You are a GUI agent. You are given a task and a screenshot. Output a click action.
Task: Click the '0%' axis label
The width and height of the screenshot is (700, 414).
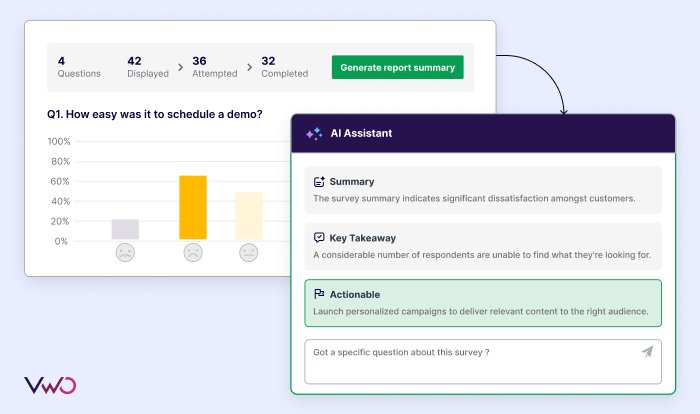pyautogui.click(x=61, y=241)
